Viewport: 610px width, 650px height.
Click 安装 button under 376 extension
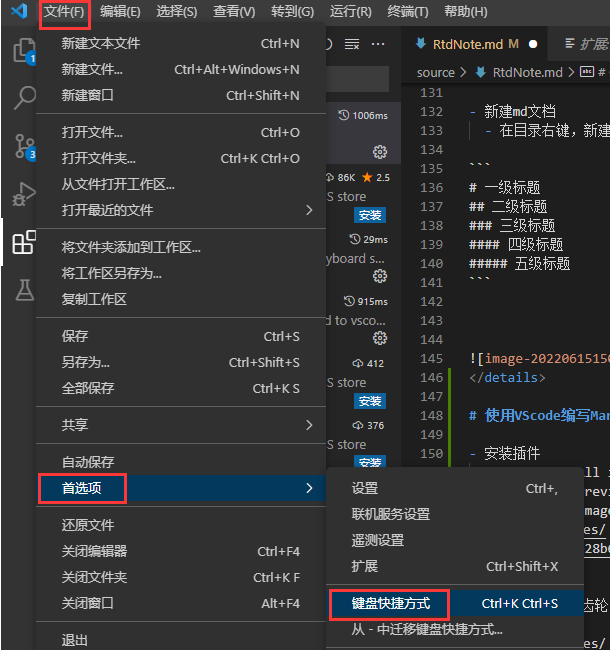(370, 461)
